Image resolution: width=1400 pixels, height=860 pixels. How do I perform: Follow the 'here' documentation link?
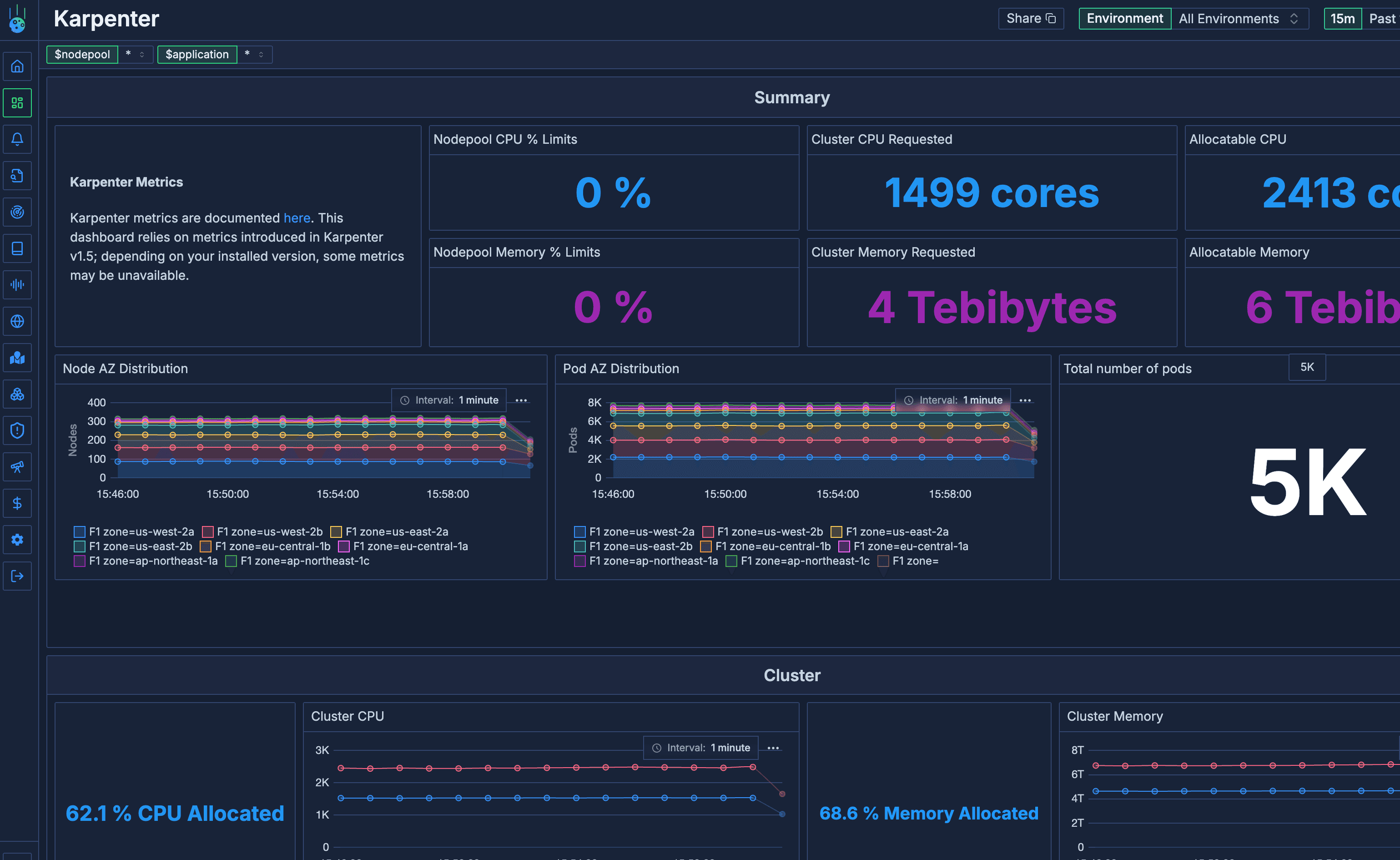coord(297,218)
